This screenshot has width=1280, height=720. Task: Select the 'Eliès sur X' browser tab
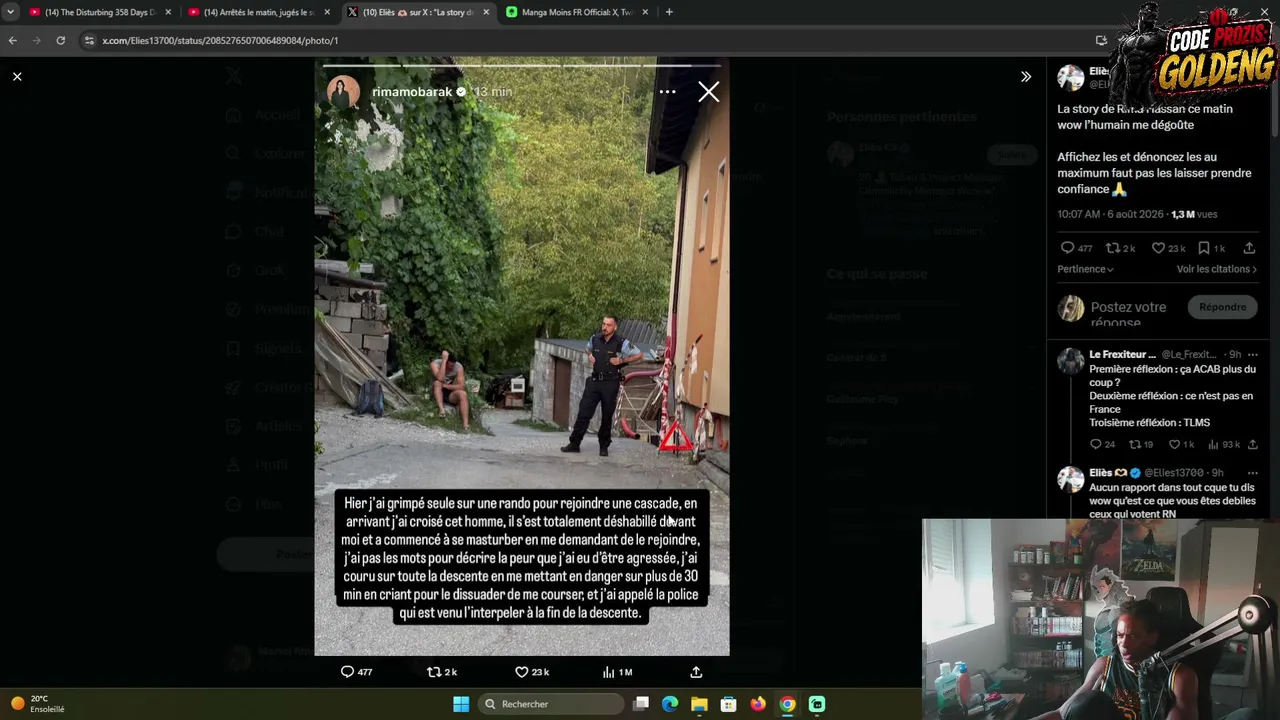click(x=418, y=12)
